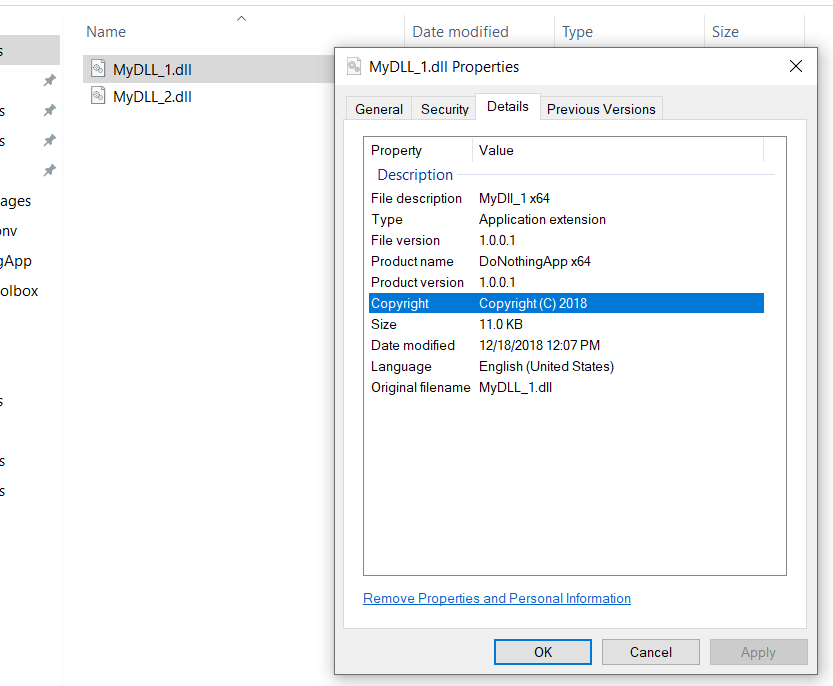This screenshot has width=833, height=686.
Task: Sort files by Name column header
Action: pyautogui.click(x=106, y=32)
